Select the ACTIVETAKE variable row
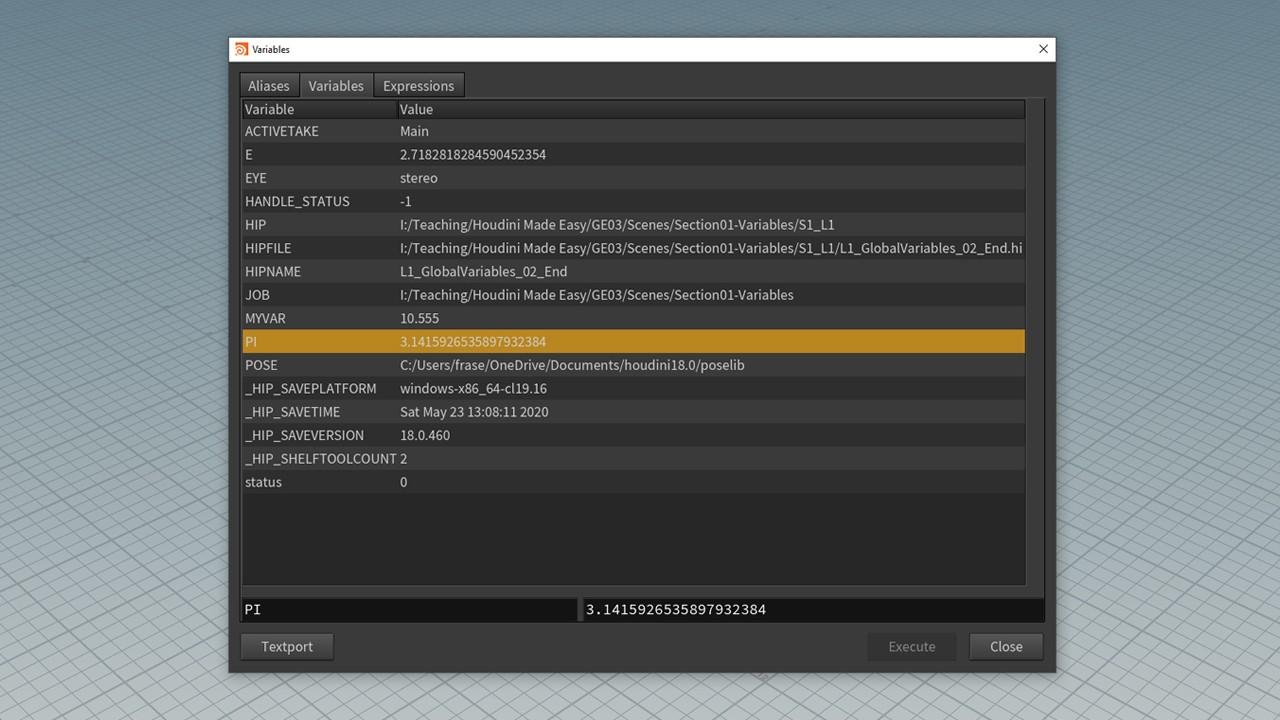Viewport: 1280px width, 720px height. (x=634, y=131)
